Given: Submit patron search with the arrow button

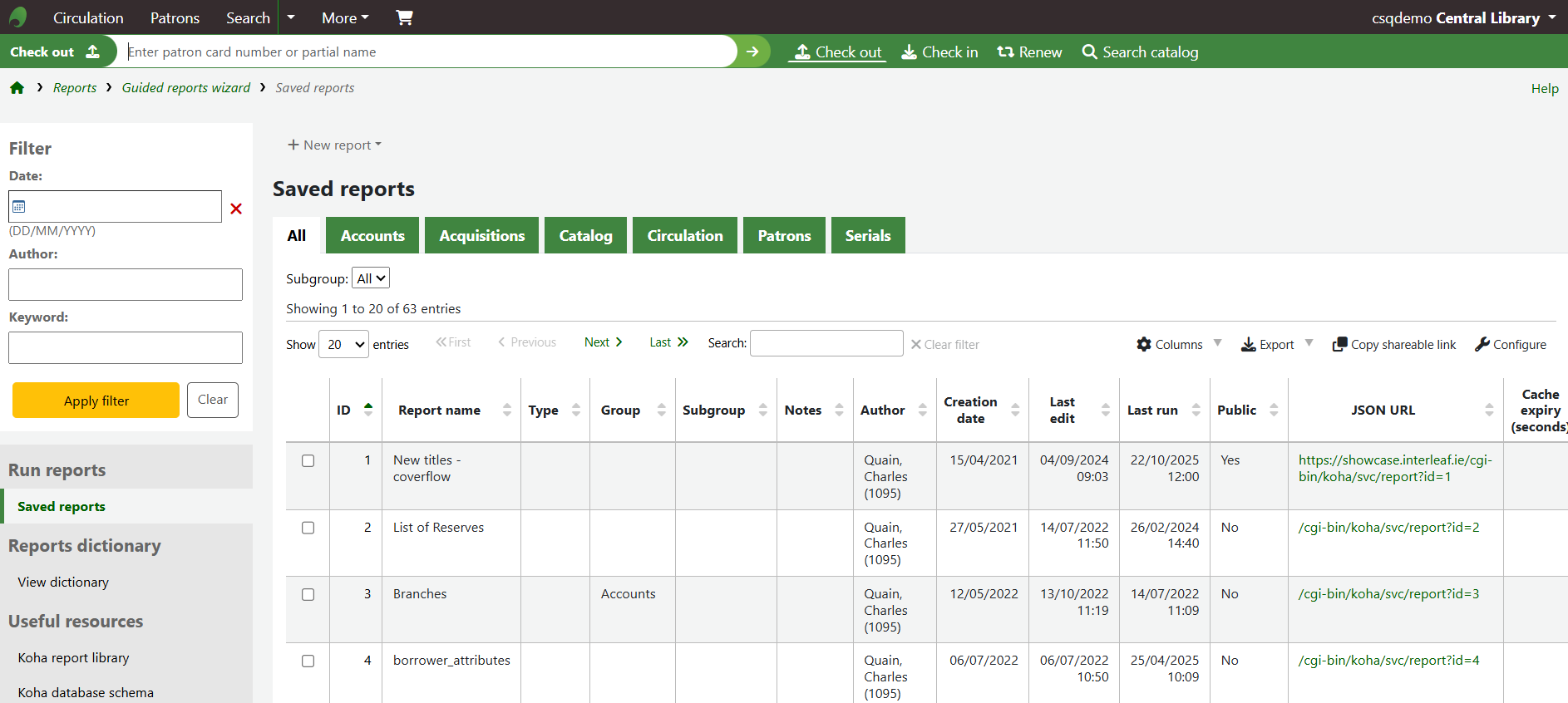Looking at the screenshot, I should coord(752,52).
